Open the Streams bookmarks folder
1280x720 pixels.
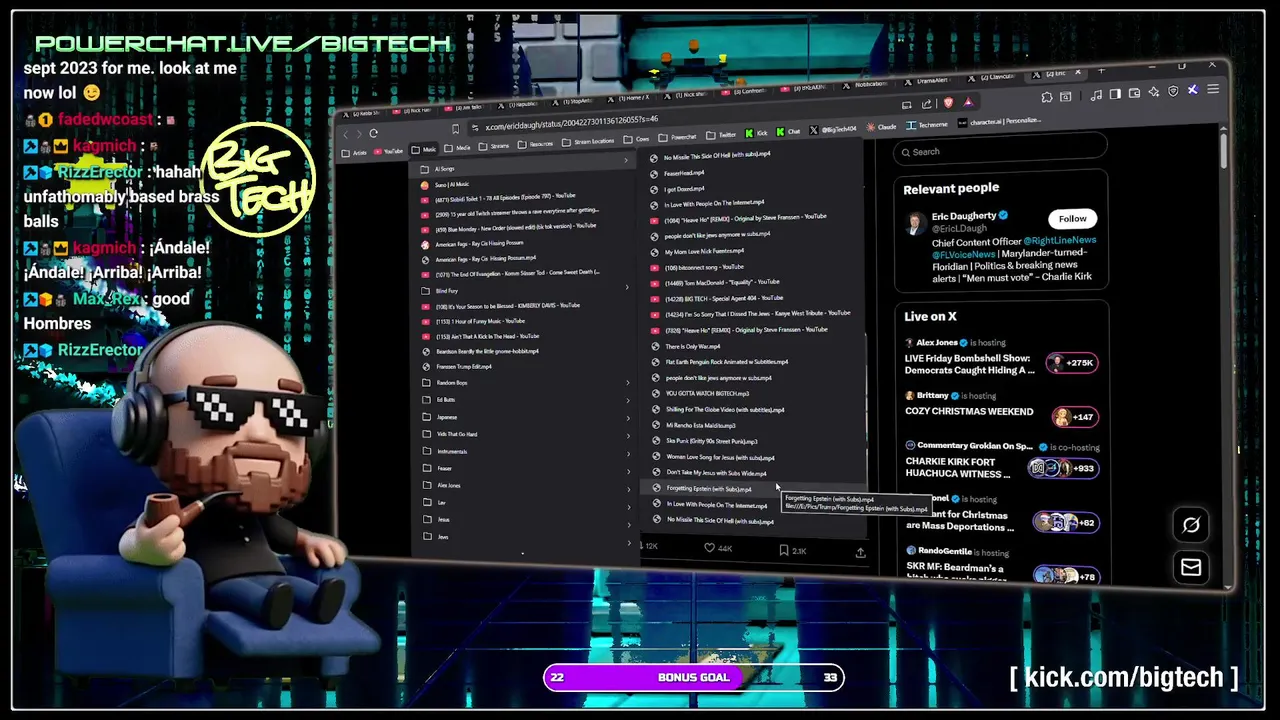493,146
